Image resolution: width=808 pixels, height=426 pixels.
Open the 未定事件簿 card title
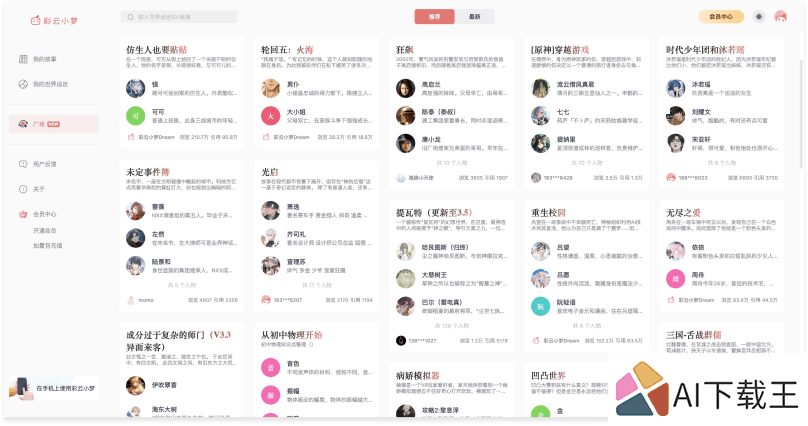coord(147,172)
